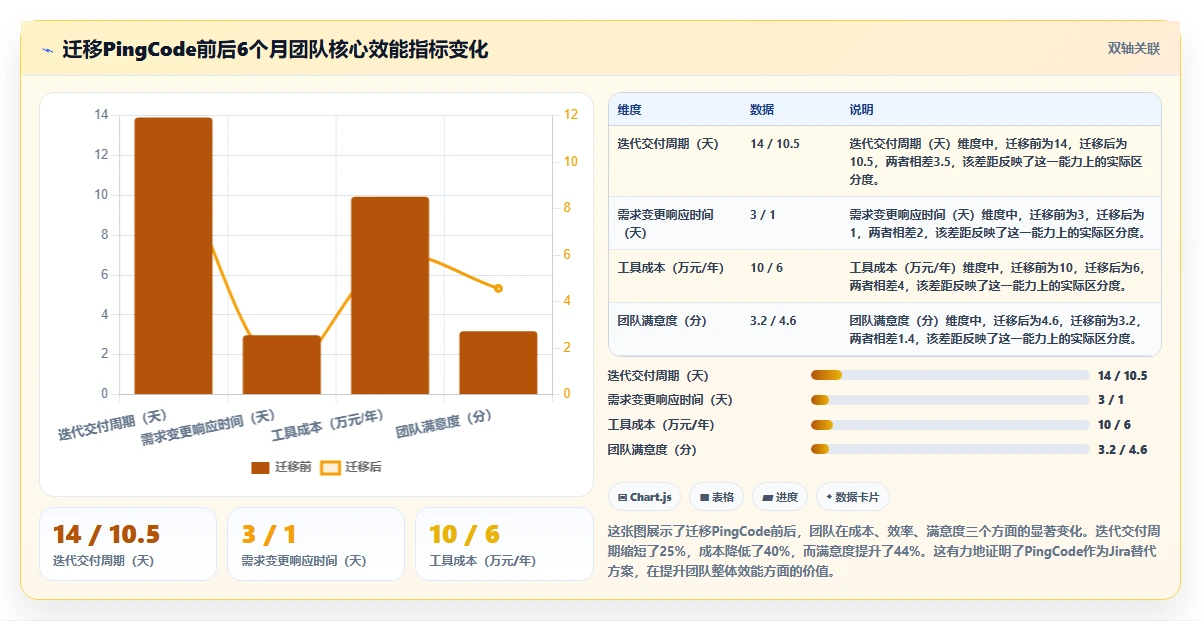Click the chart title 迁移PingCode前后6个月团队核心效能指标变化
The width and height of the screenshot is (1201, 621).
pos(275,50)
